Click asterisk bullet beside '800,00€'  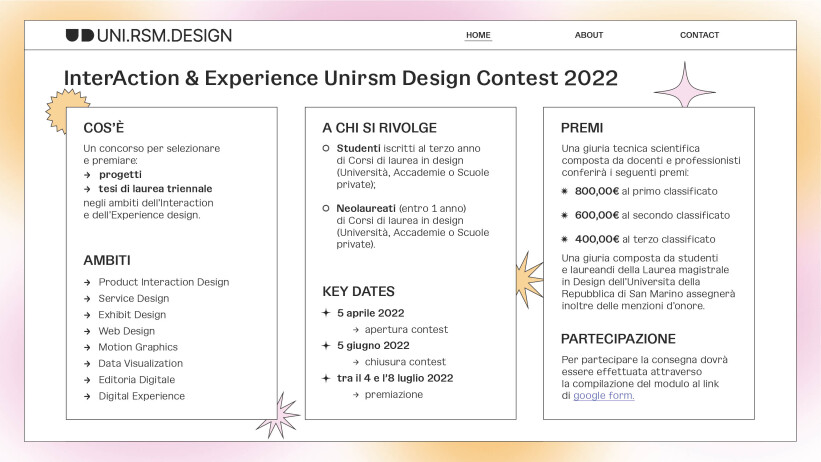[x=564, y=191]
